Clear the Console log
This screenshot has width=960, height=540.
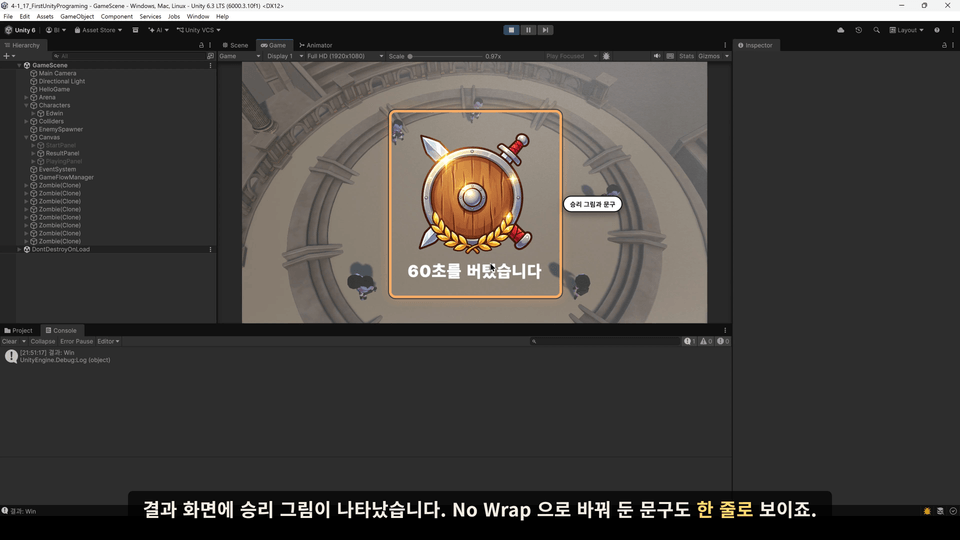[9, 342]
